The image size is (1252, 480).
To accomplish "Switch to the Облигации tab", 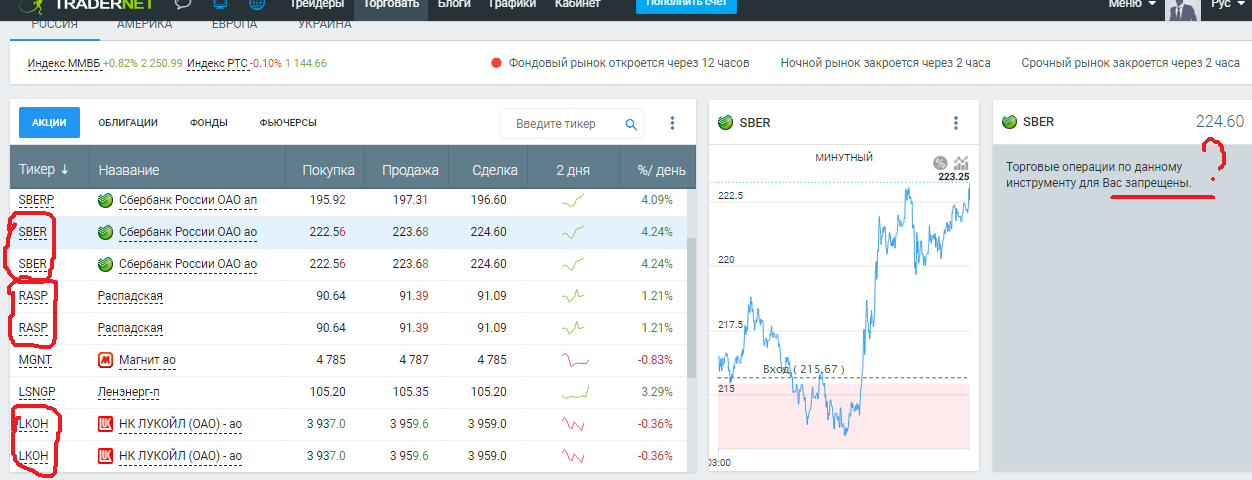I will pos(128,123).
